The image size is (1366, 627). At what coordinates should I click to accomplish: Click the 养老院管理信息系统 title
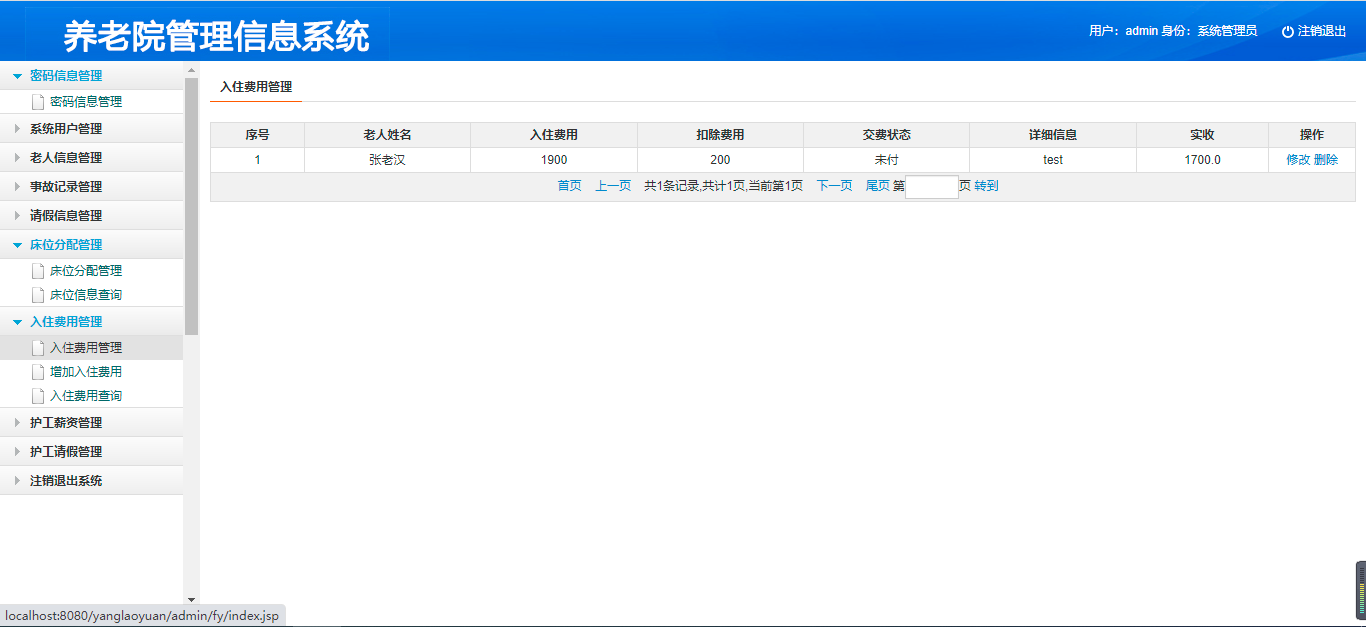click(216, 36)
